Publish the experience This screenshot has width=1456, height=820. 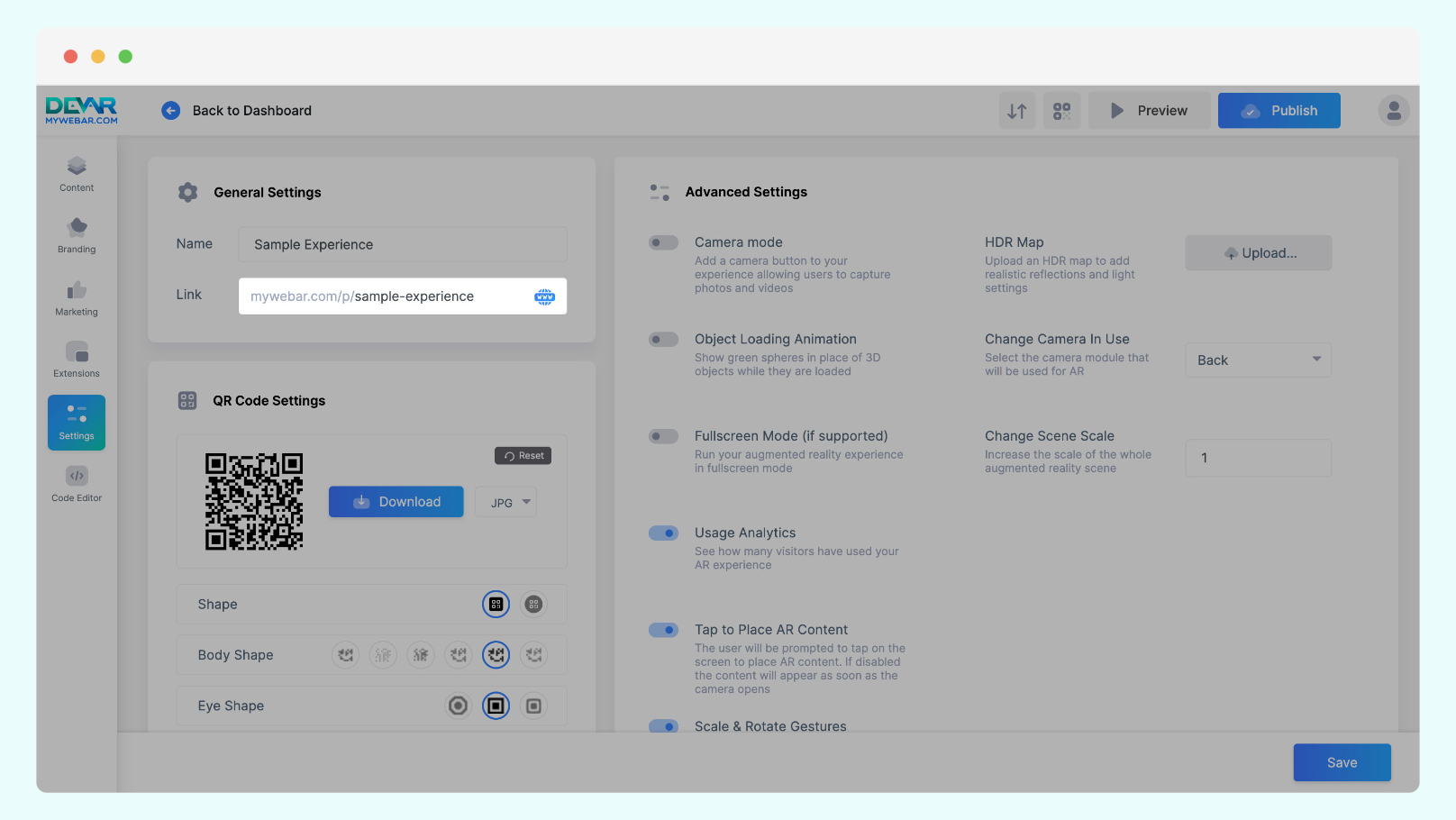(1279, 110)
